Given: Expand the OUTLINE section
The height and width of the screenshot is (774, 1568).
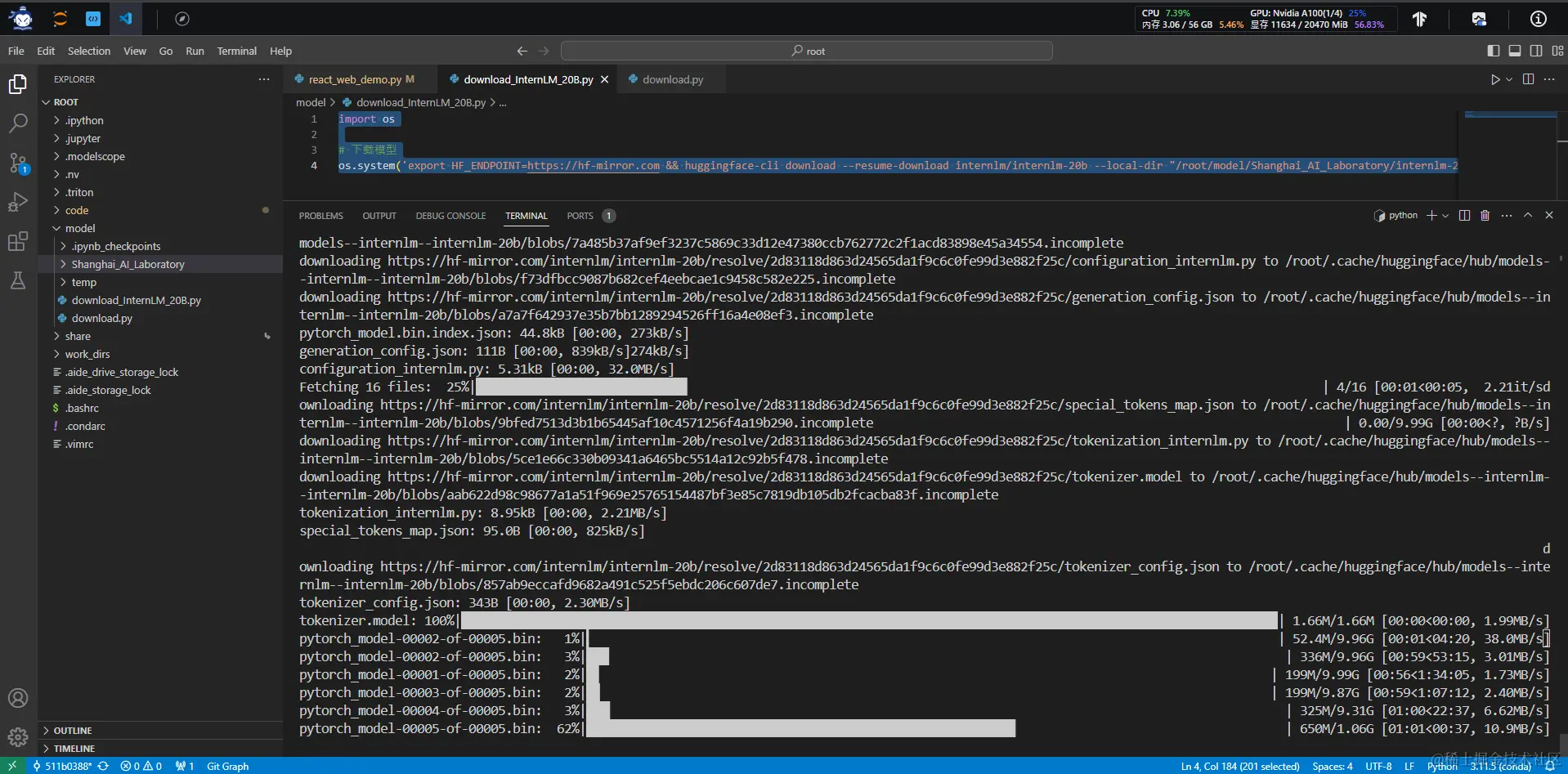Looking at the screenshot, I should pyautogui.click(x=160, y=731).
